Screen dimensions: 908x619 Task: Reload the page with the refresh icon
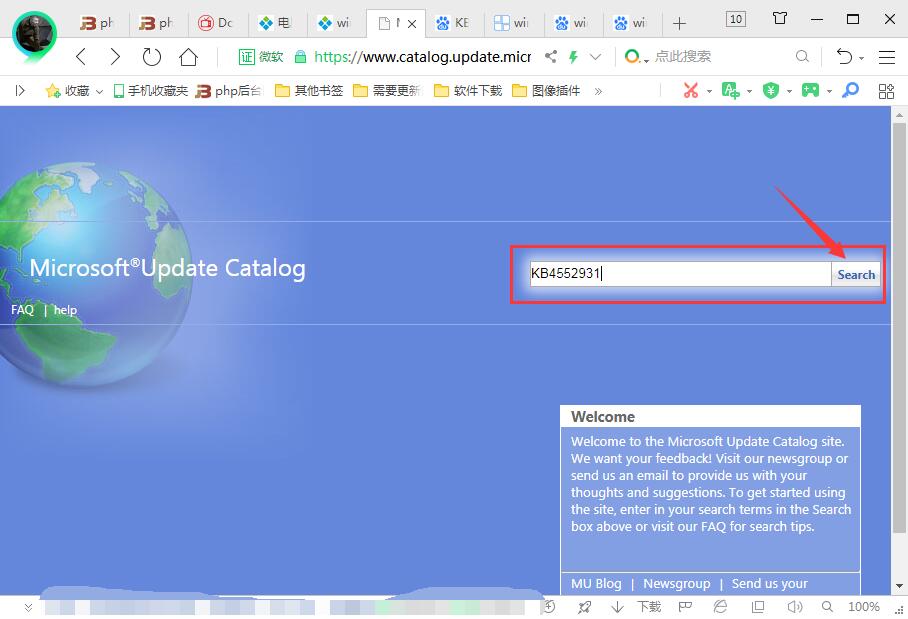pyautogui.click(x=152, y=57)
